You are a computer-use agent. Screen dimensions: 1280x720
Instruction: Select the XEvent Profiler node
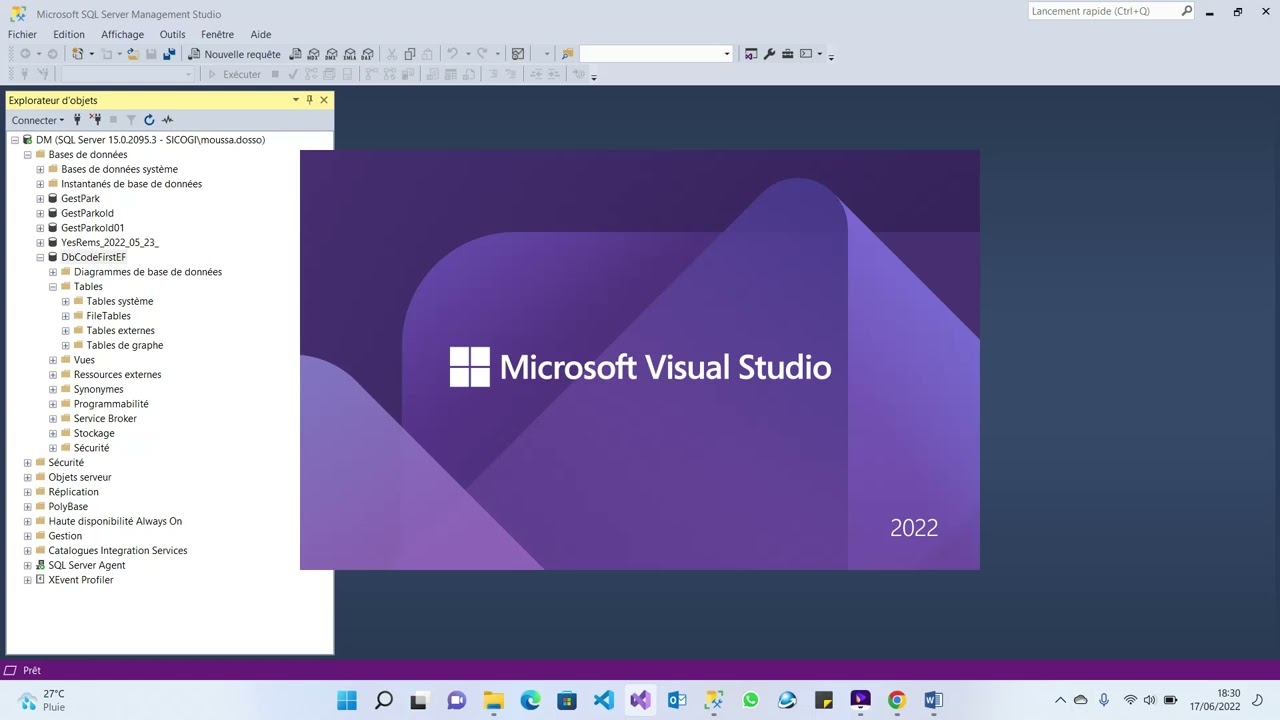pyautogui.click(x=80, y=580)
